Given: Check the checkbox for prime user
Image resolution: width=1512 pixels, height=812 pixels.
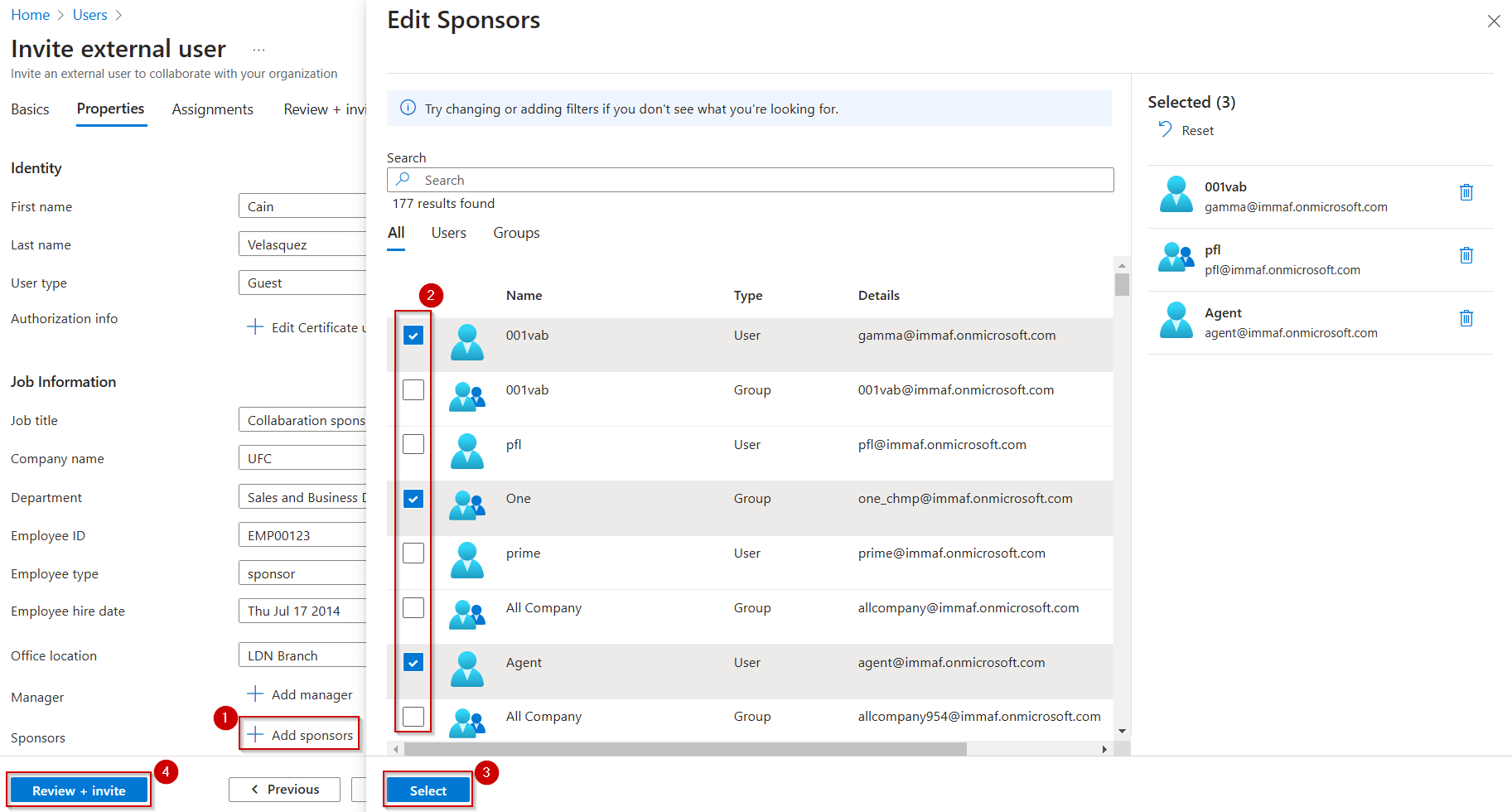Looking at the screenshot, I should tap(413, 553).
